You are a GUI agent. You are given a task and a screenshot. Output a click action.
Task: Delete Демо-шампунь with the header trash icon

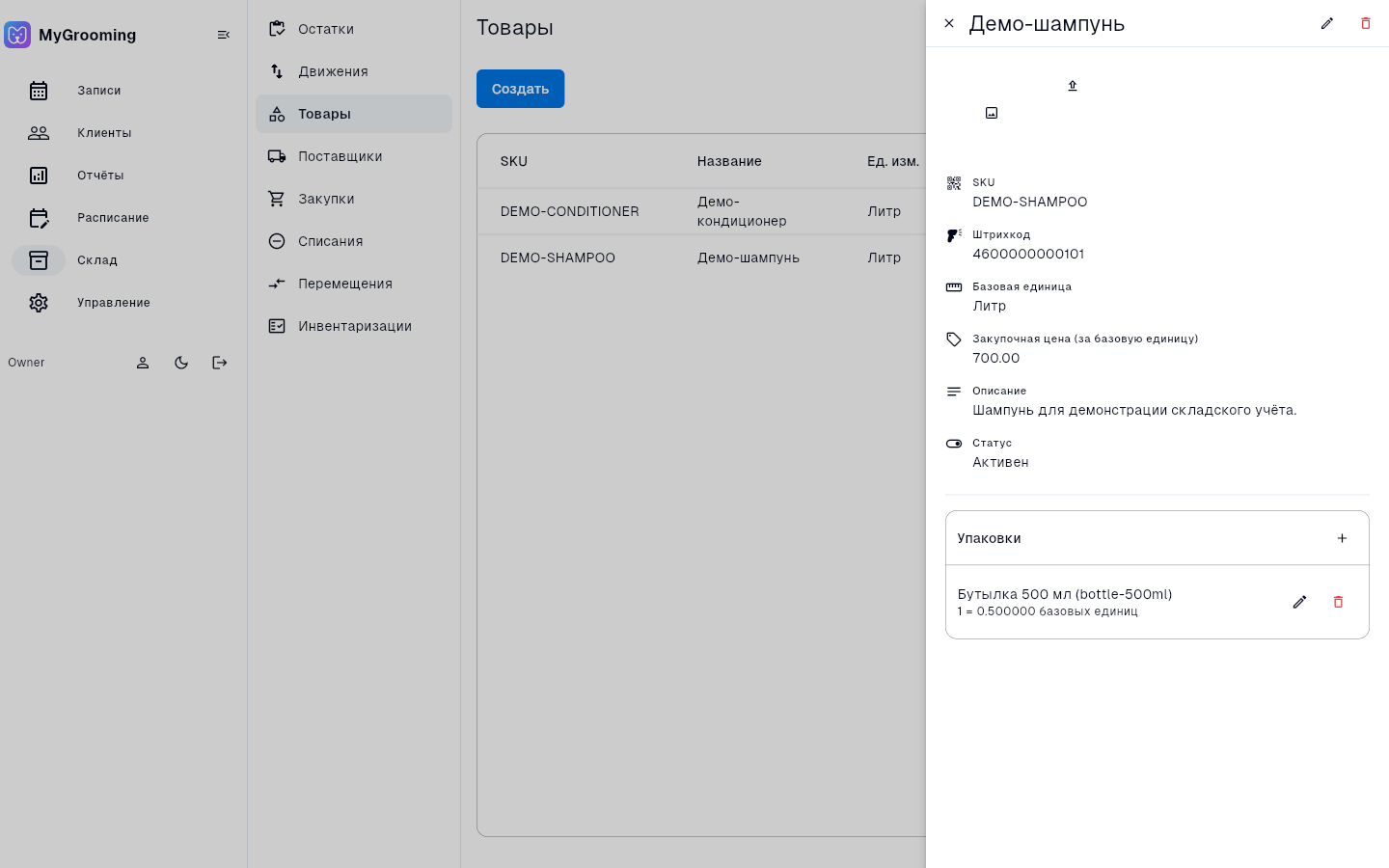click(1366, 23)
